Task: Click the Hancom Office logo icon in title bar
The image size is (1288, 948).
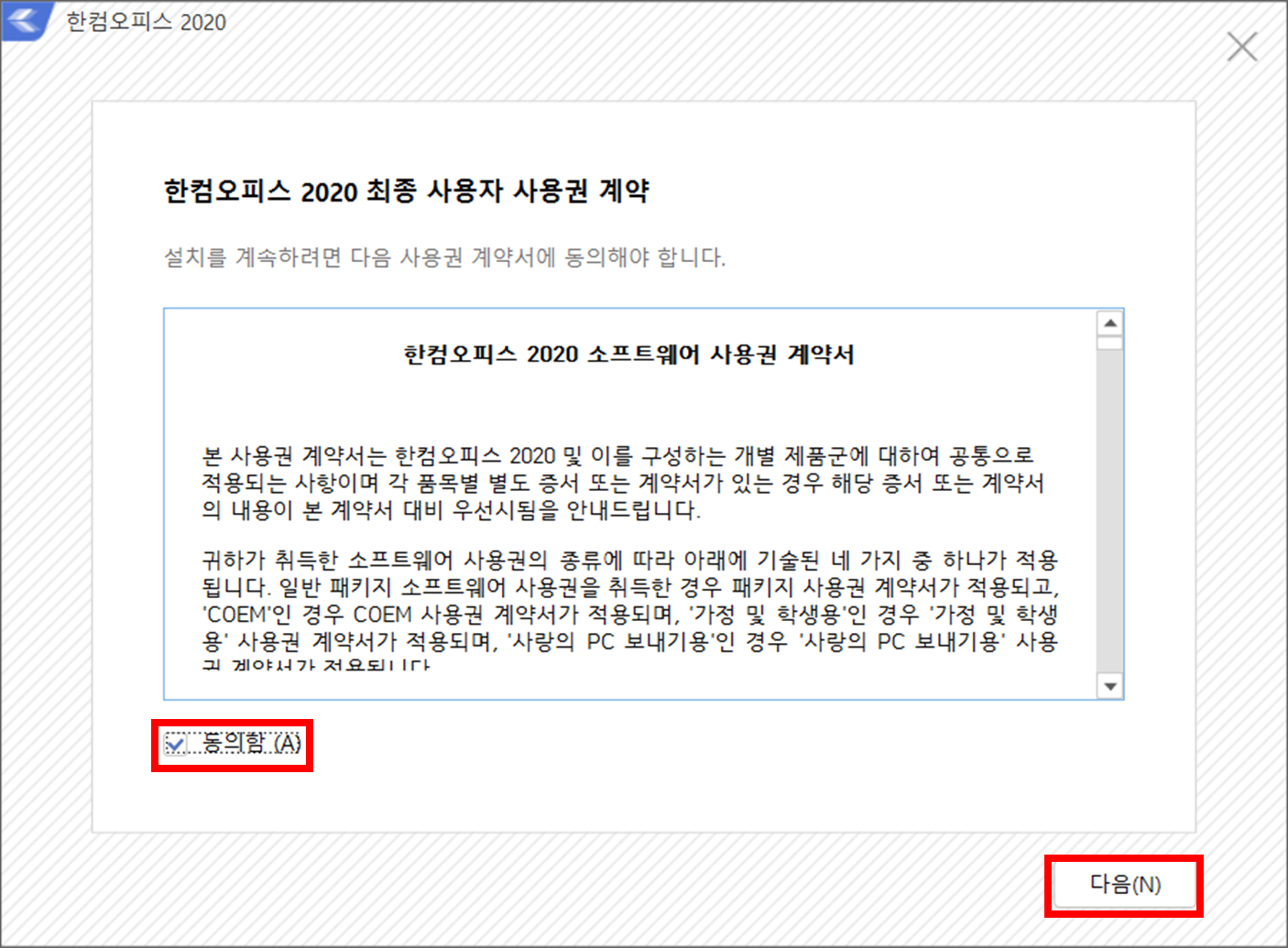Action: [27, 20]
